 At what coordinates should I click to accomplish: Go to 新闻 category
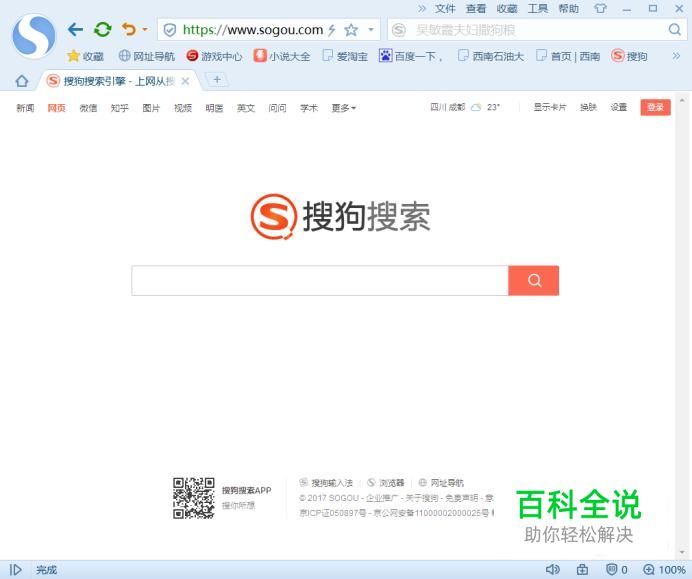click(25, 108)
